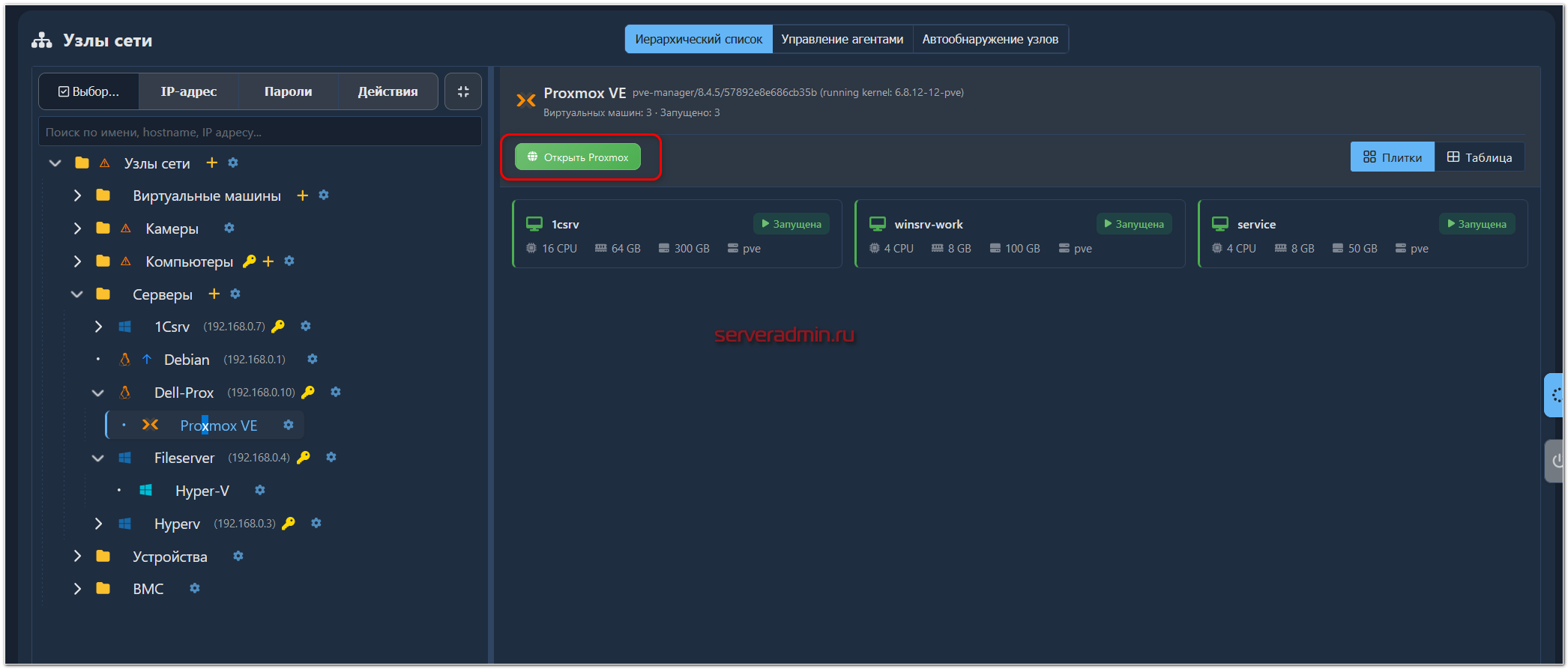
Task: Expand the Hyperv server node
Action: 98,524
